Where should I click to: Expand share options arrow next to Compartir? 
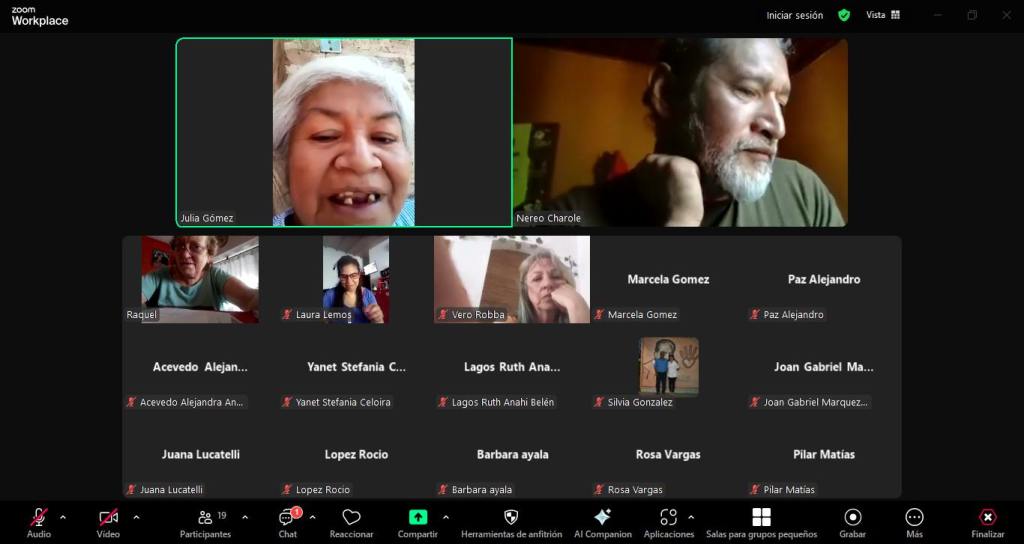(x=445, y=517)
